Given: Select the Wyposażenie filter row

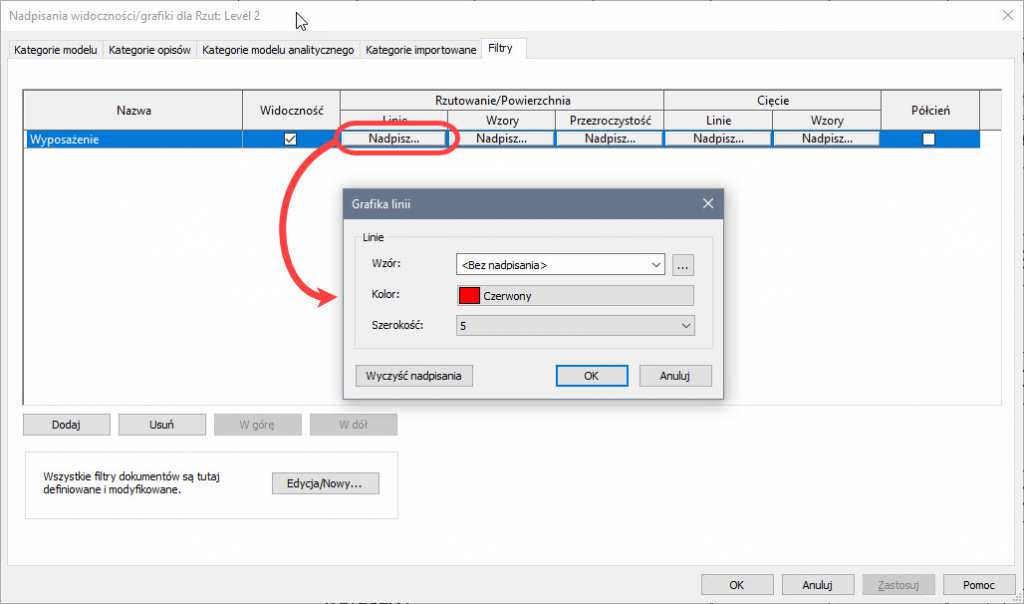Looking at the screenshot, I should (130, 140).
